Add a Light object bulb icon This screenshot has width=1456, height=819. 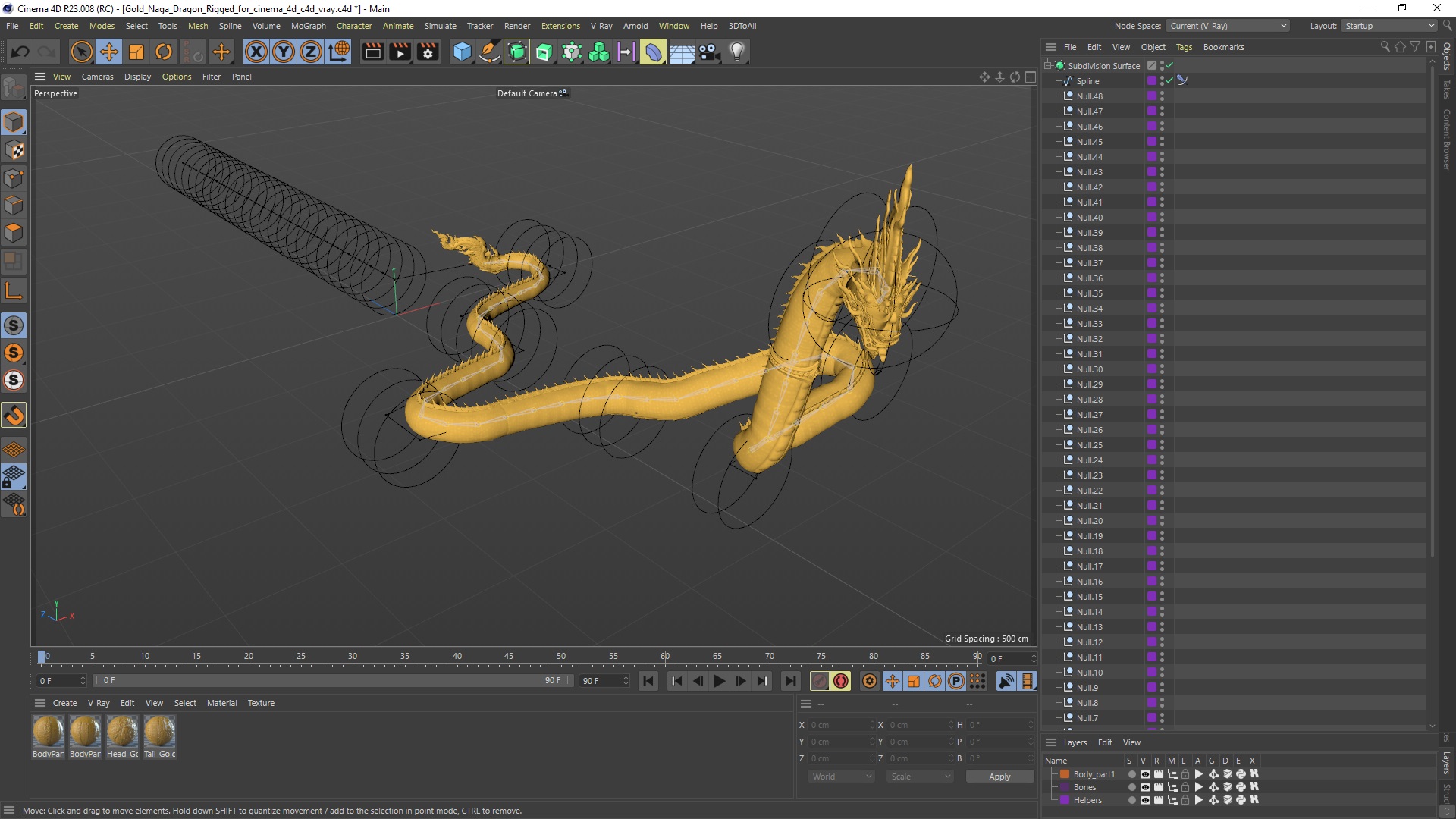point(737,52)
